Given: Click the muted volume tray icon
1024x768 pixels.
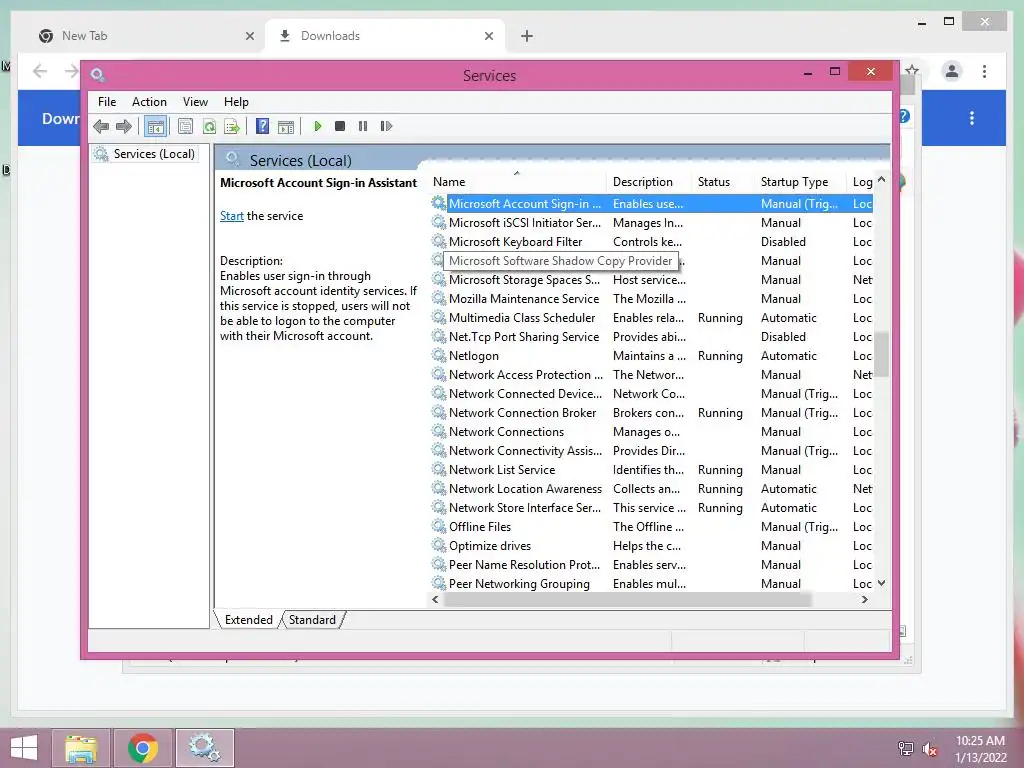Looking at the screenshot, I should pyautogui.click(x=930, y=749).
